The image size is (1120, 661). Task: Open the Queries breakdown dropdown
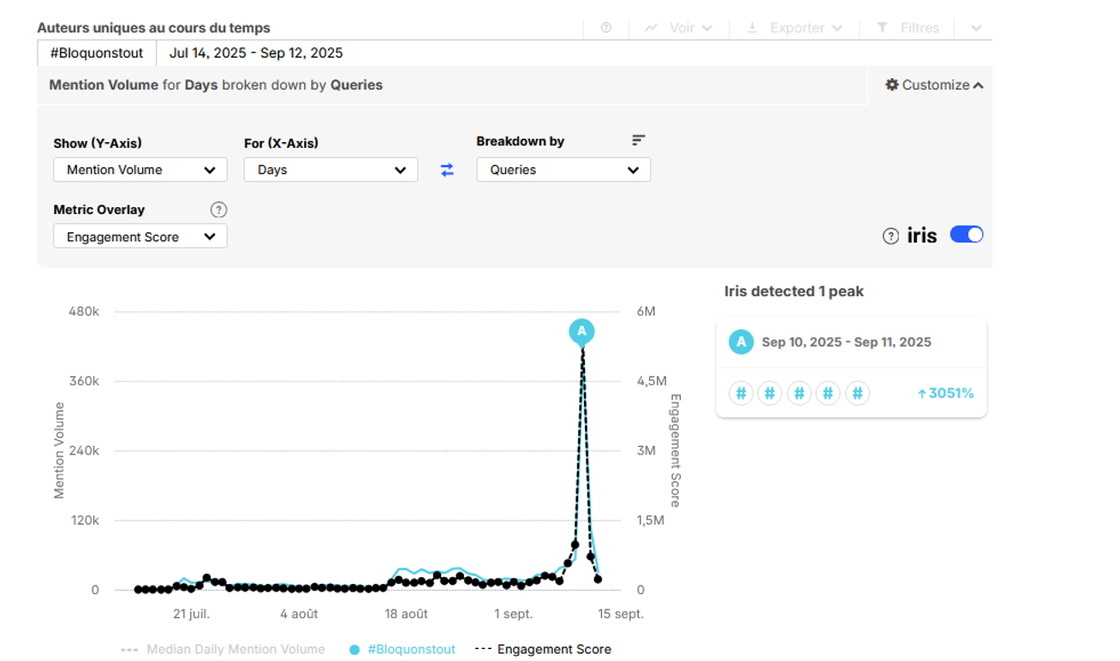click(563, 170)
